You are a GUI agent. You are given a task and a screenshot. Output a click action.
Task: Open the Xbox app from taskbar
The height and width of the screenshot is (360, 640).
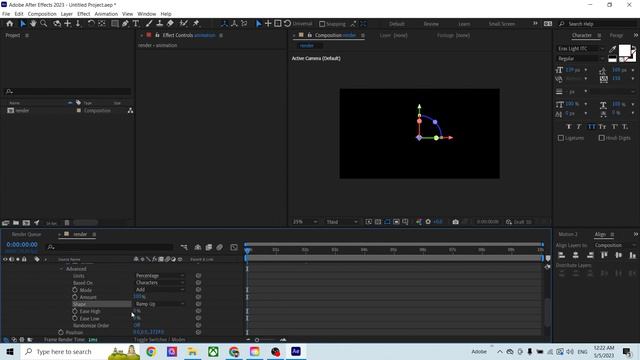click(x=213, y=351)
